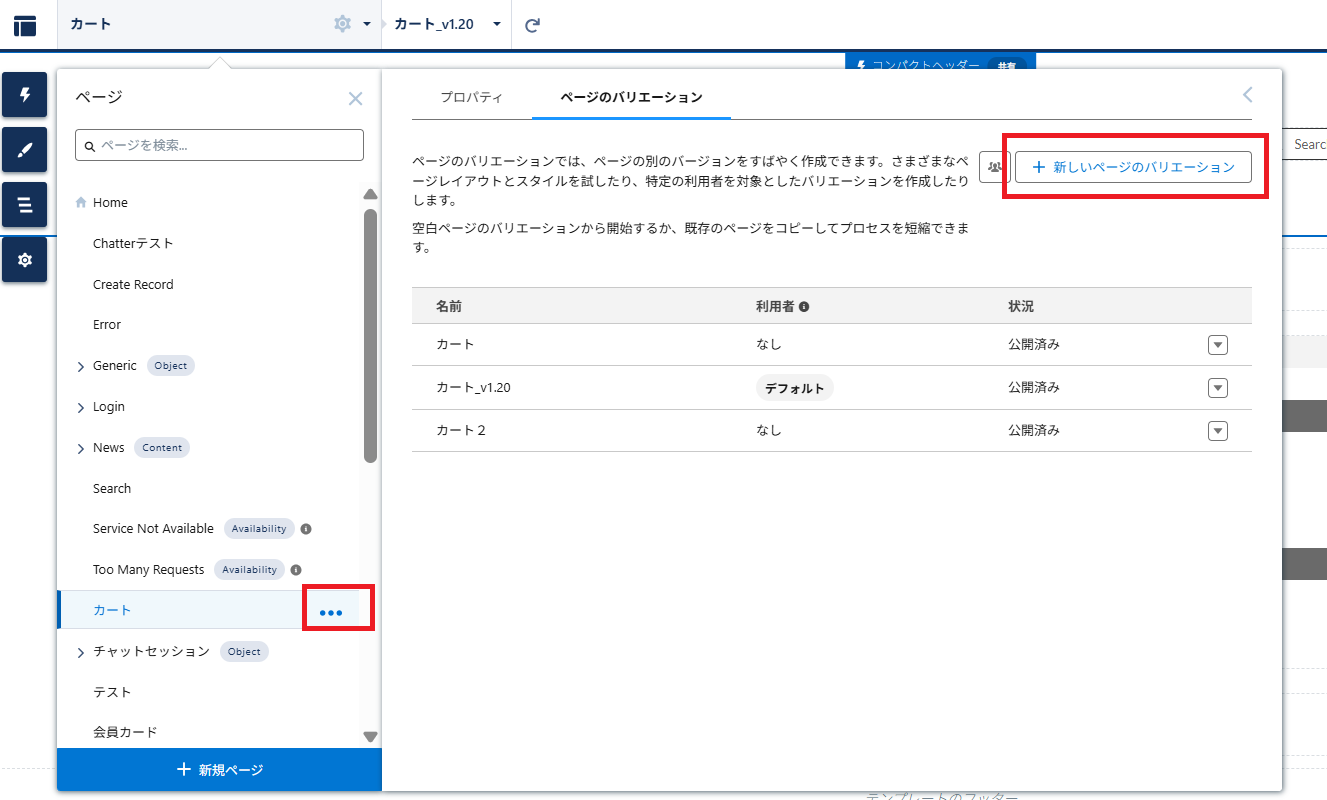Open the Theme paintbrush panel
The image size is (1327, 800).
tap(25, 150)
